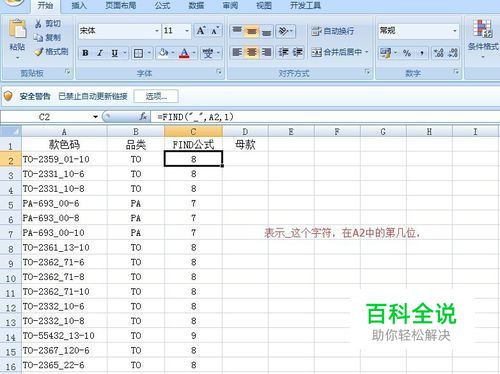Open number group dialog launcher
The height and width of the screenshot is (374, 500).
pos(456,72)
